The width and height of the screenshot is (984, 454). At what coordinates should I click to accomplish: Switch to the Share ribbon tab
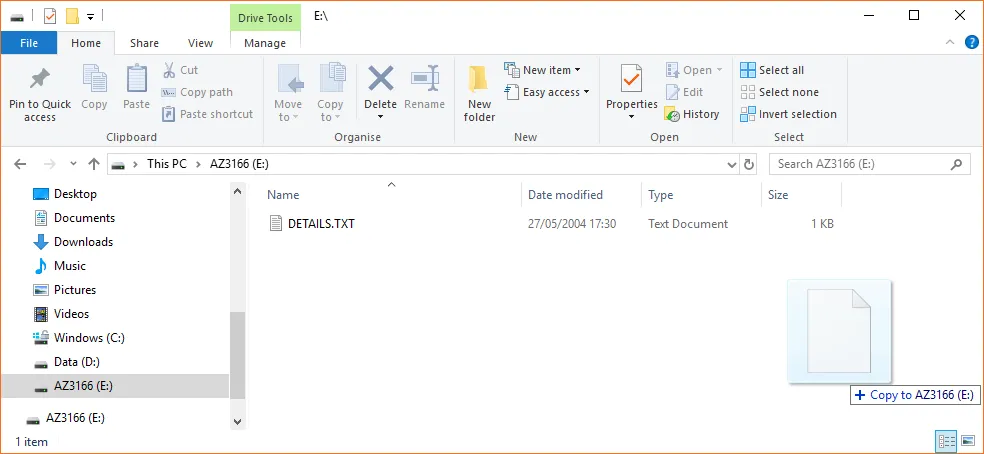pyautogui.click(x=144, y=43)
